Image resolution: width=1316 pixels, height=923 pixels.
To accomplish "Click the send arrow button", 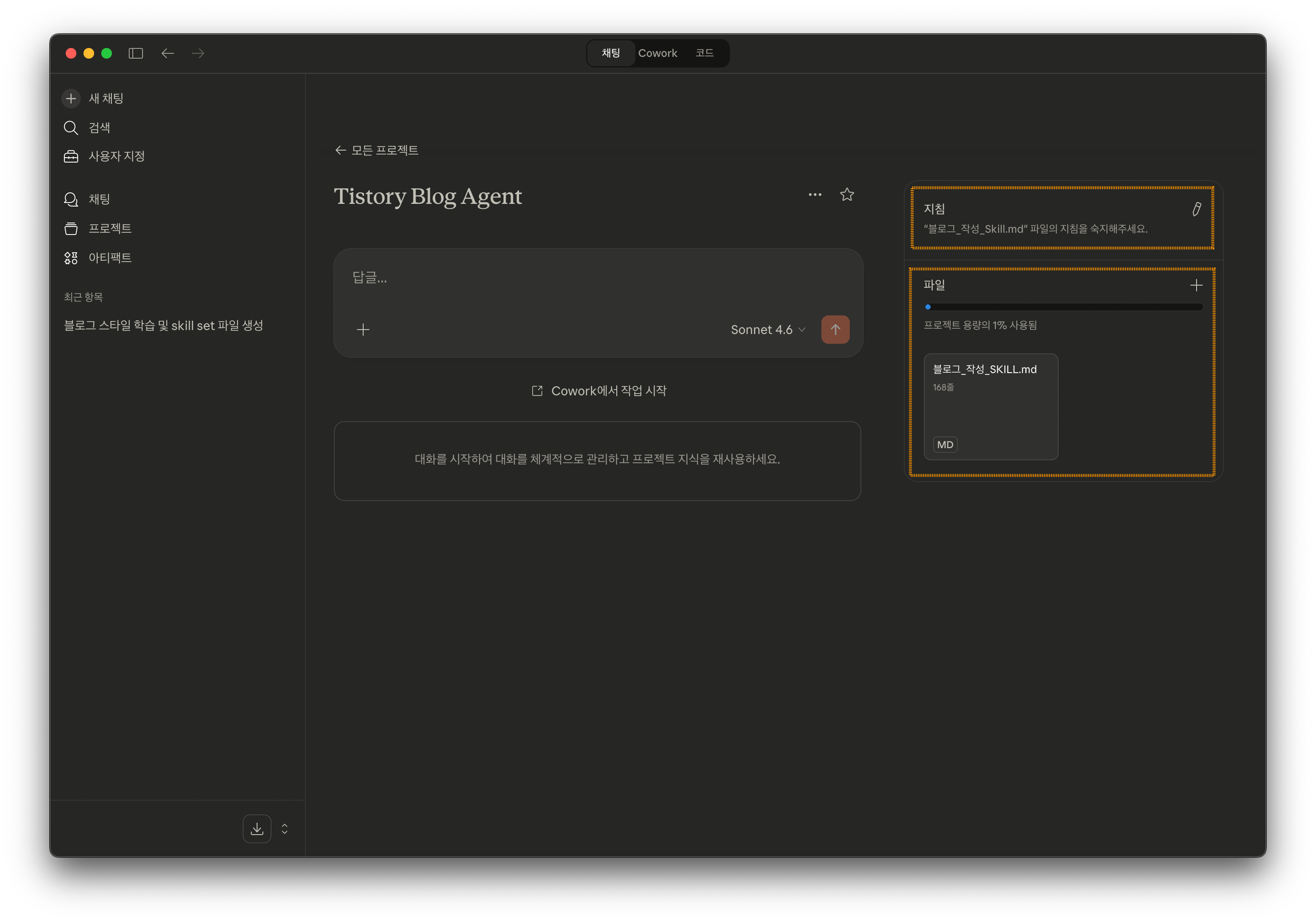I will pos(835,330).
